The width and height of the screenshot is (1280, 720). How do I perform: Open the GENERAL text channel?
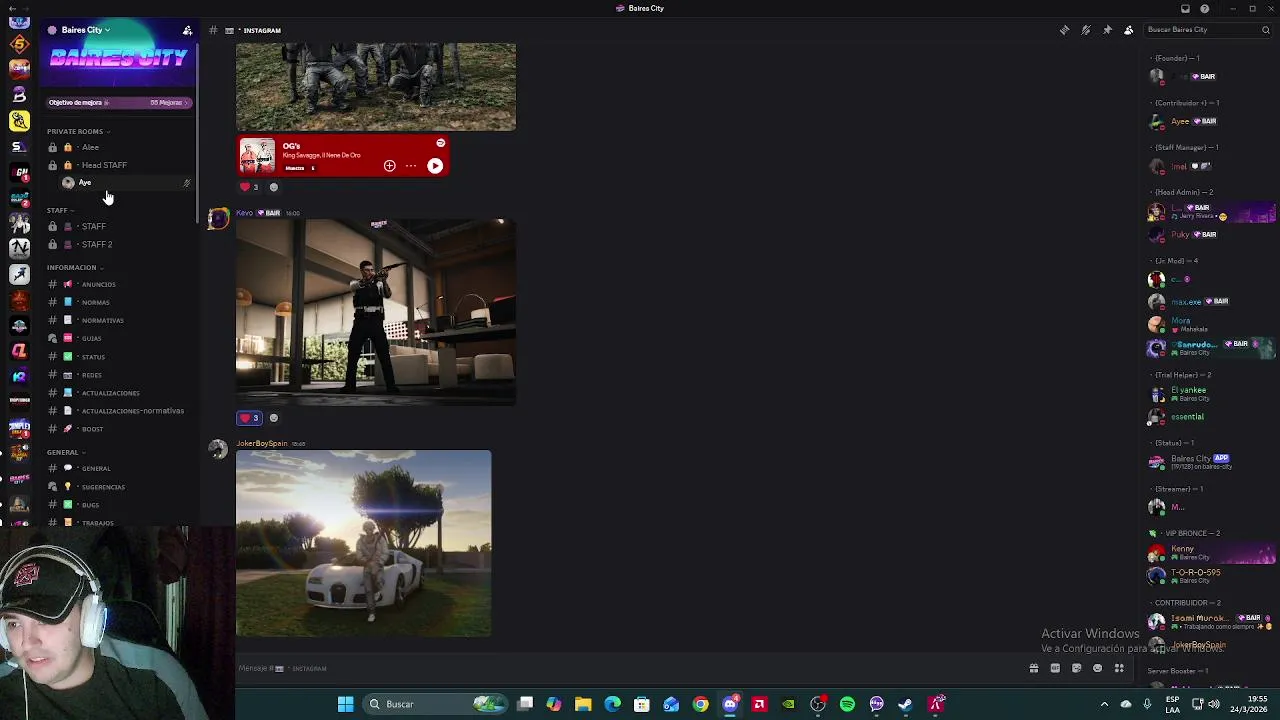(118, 468)
